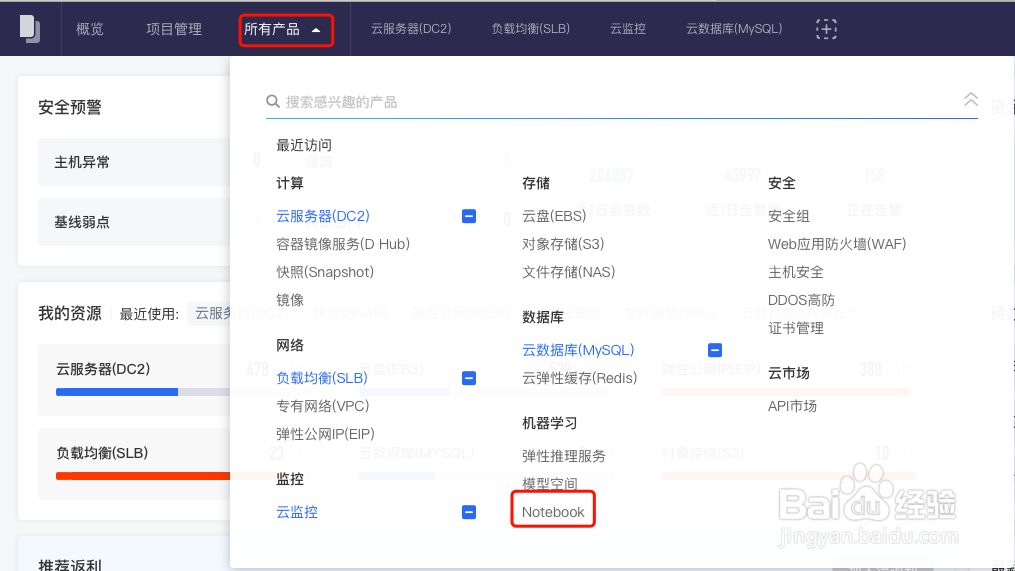Viewport: 1015px width, 571px height.
Task: Open 快照(Snapshot) product
Action: point(324,272)
